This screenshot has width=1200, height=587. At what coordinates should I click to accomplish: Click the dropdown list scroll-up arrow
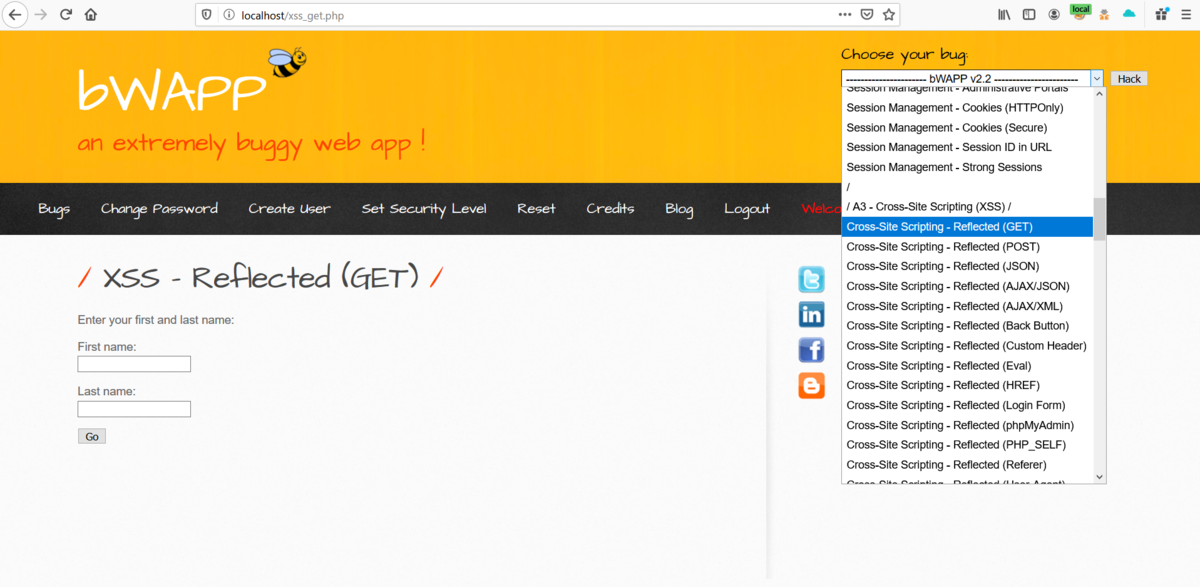(1100, 94)
